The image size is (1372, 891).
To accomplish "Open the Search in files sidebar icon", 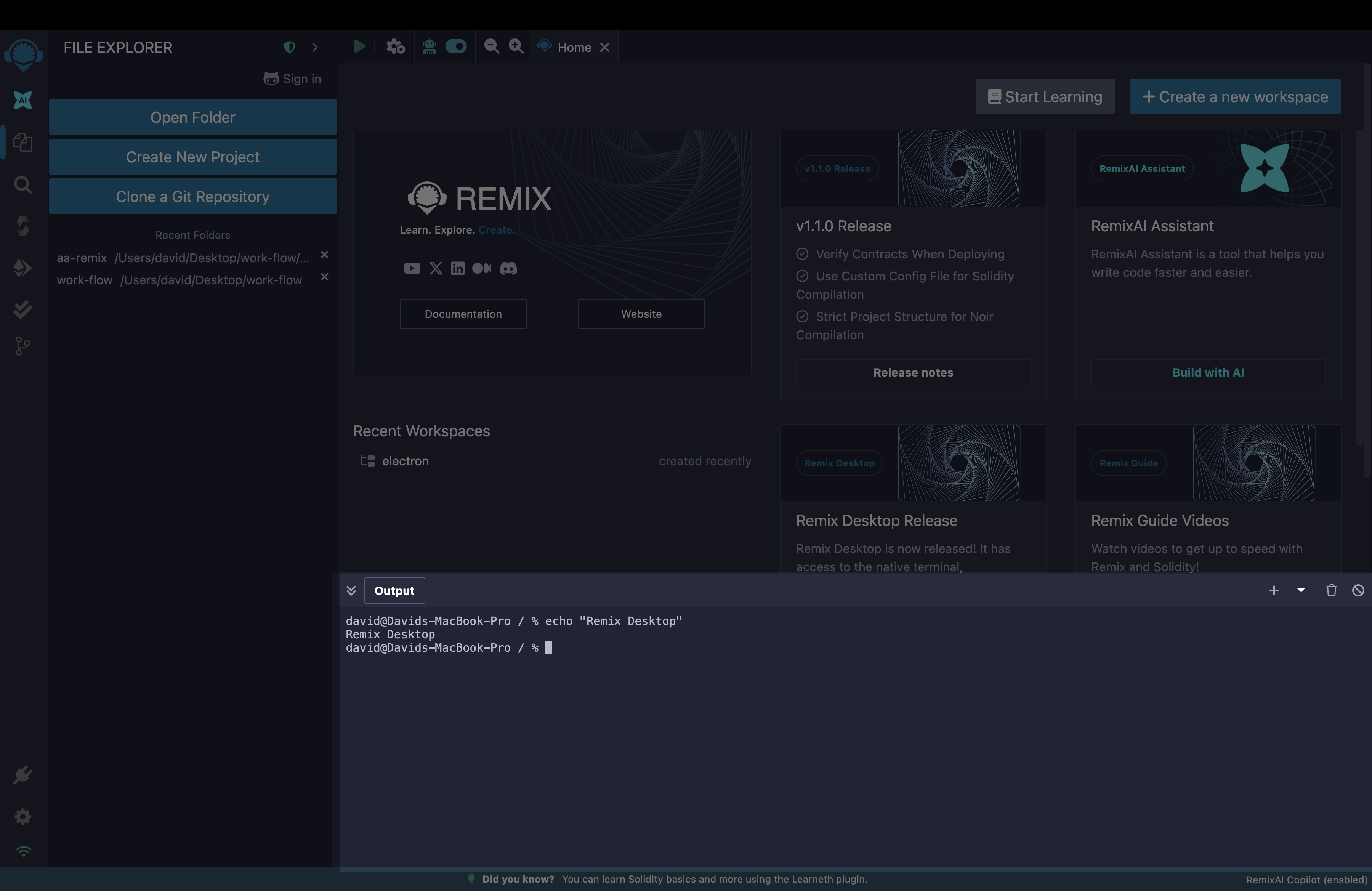I will tap(22, 185).
